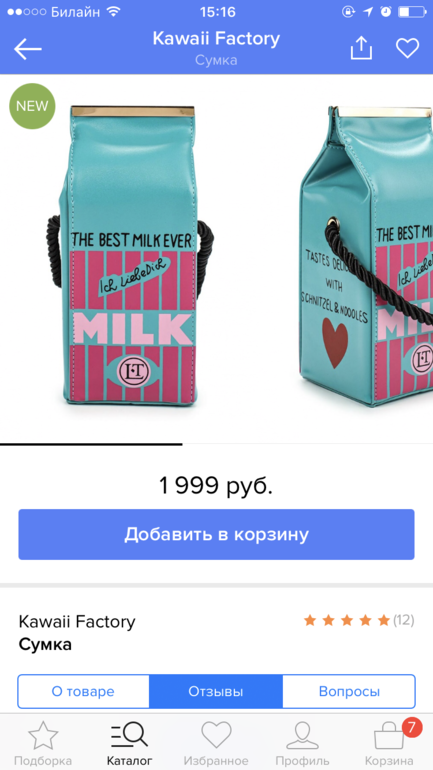Select the Отзывы tab
The image size is (433, 770).
pyautogui.click(x=216, y=691)
